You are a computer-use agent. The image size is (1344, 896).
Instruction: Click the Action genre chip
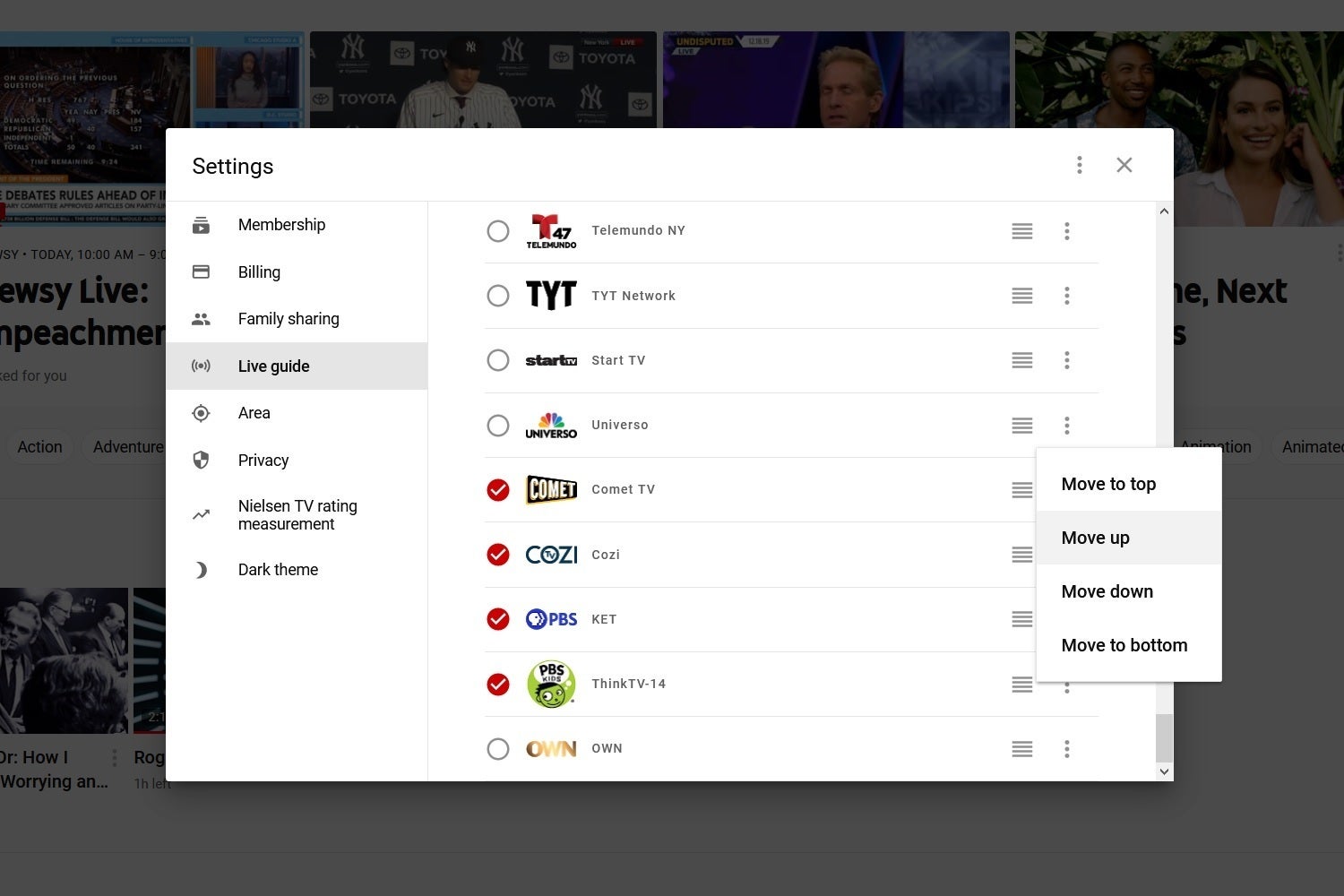point(40,447)
